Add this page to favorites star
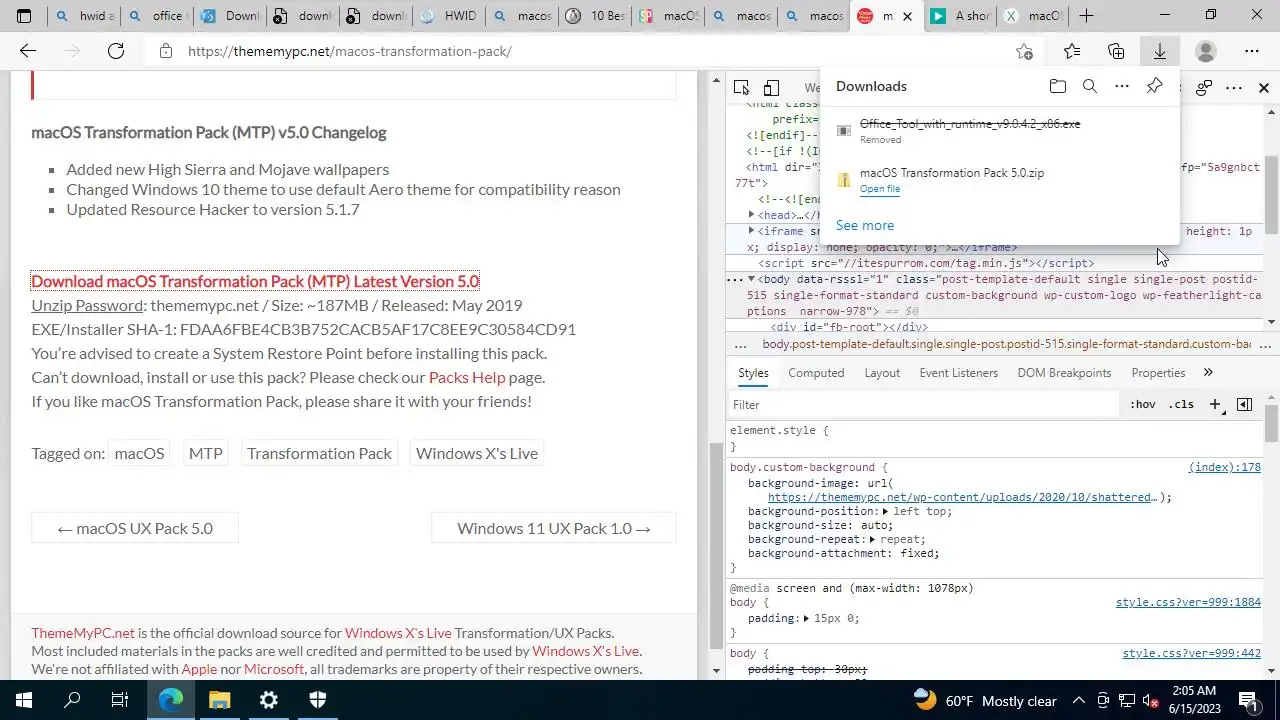Screen dimensions: 1280x720 point(1024,51)
